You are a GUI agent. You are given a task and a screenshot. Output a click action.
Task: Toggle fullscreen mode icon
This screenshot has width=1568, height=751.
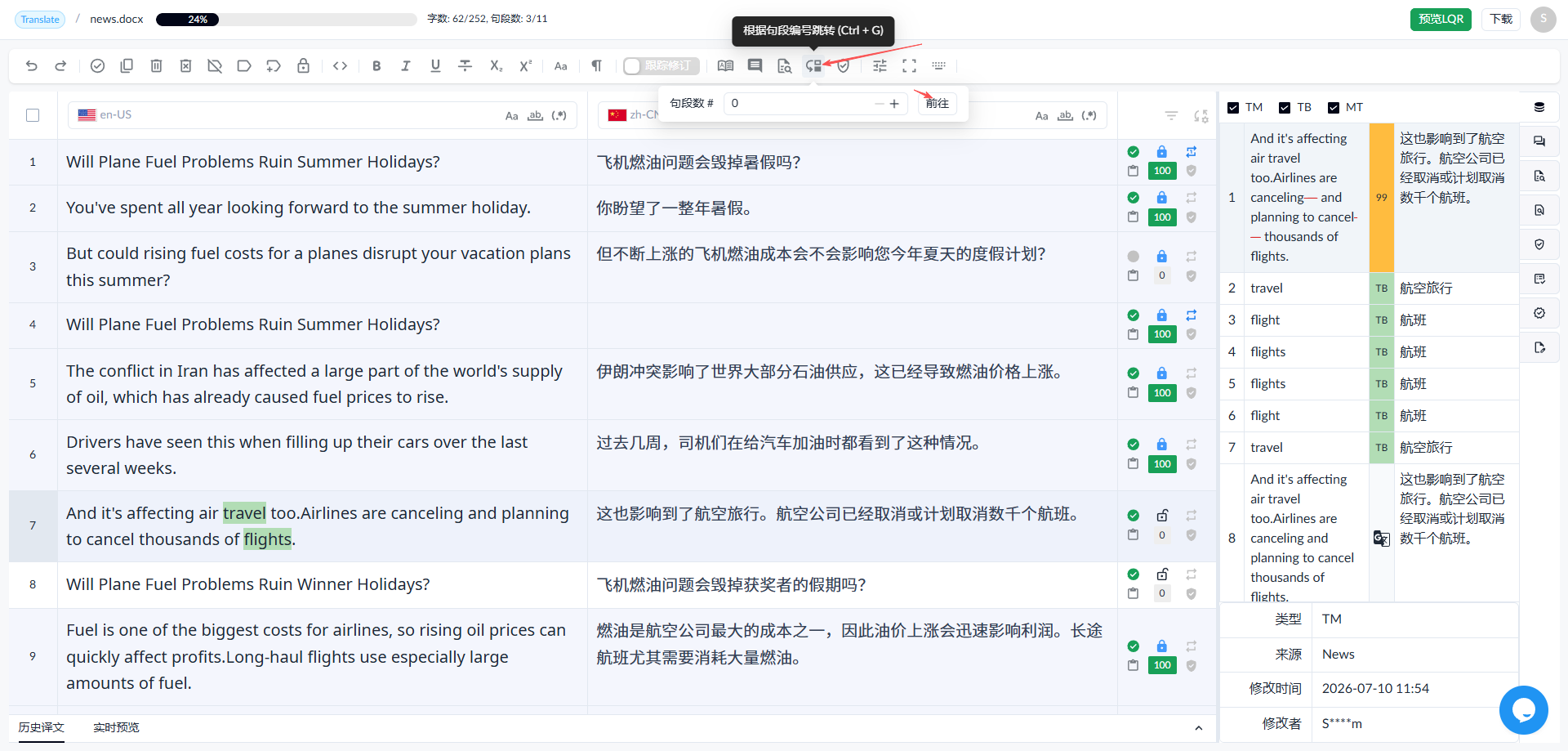[x=909, y=66]
